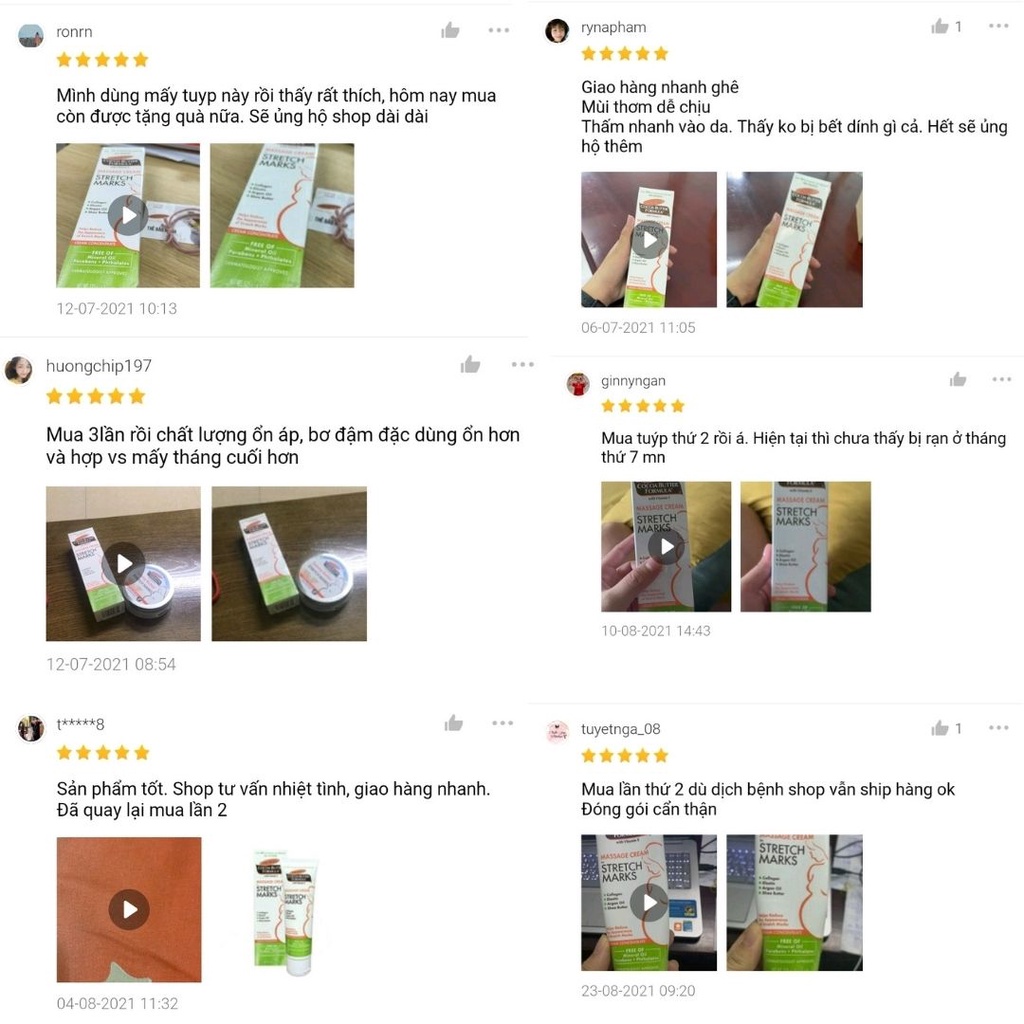The height and width of the screenshot is (1024, 1024).
Task: Open ginnyngan's second product photo
Action: pos(805,547)
